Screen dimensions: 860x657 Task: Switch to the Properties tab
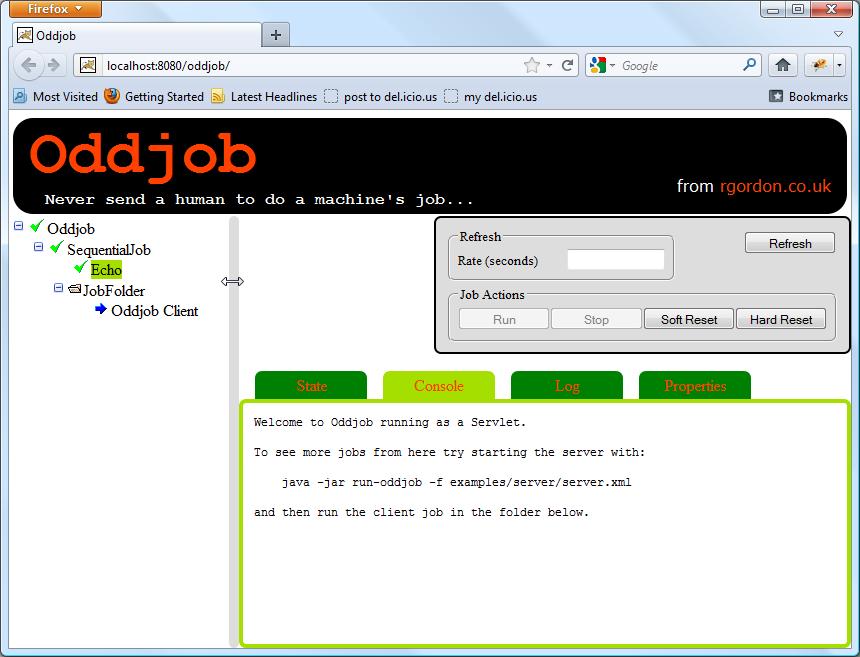(695, 386)
